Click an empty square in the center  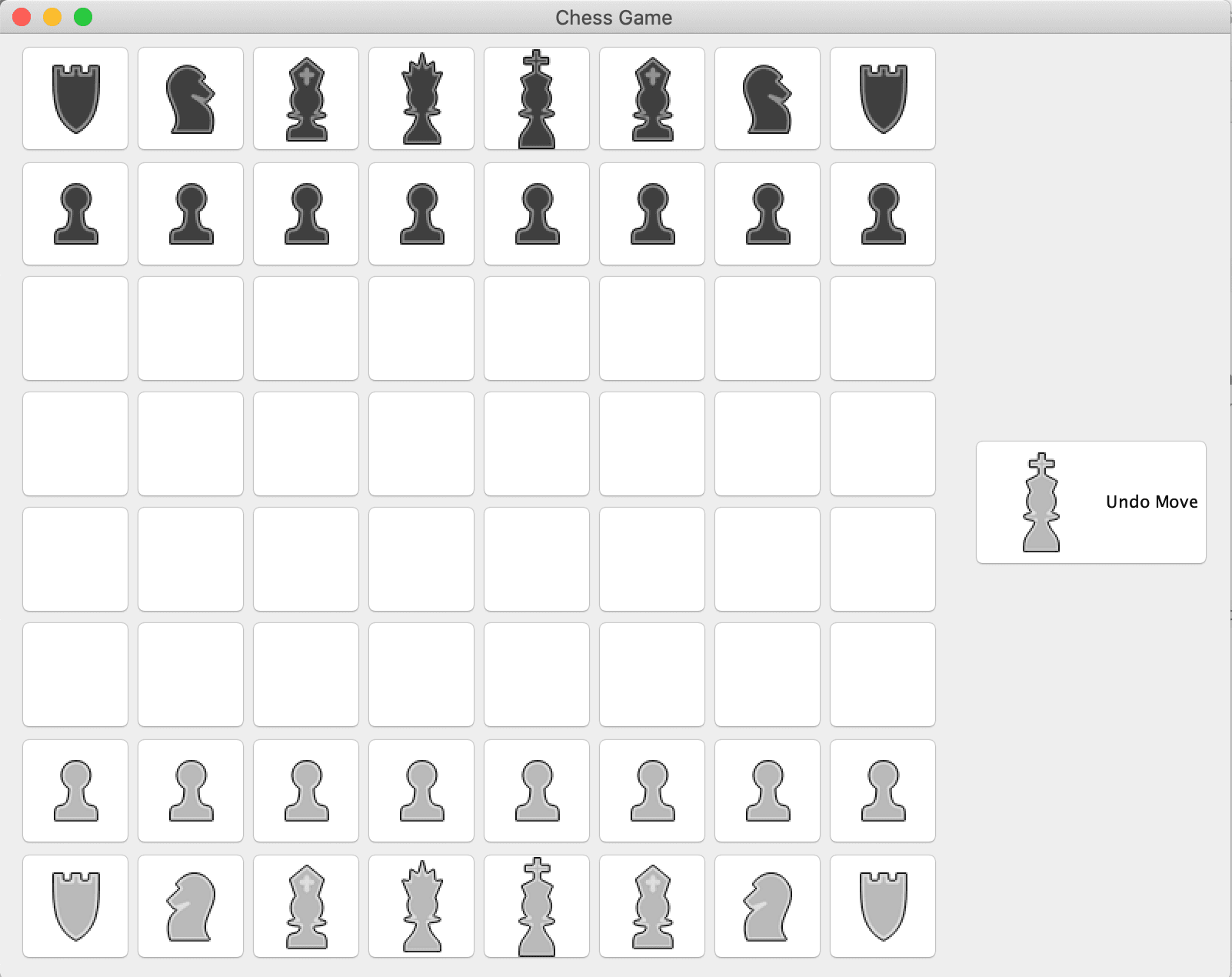pos(536,444)
